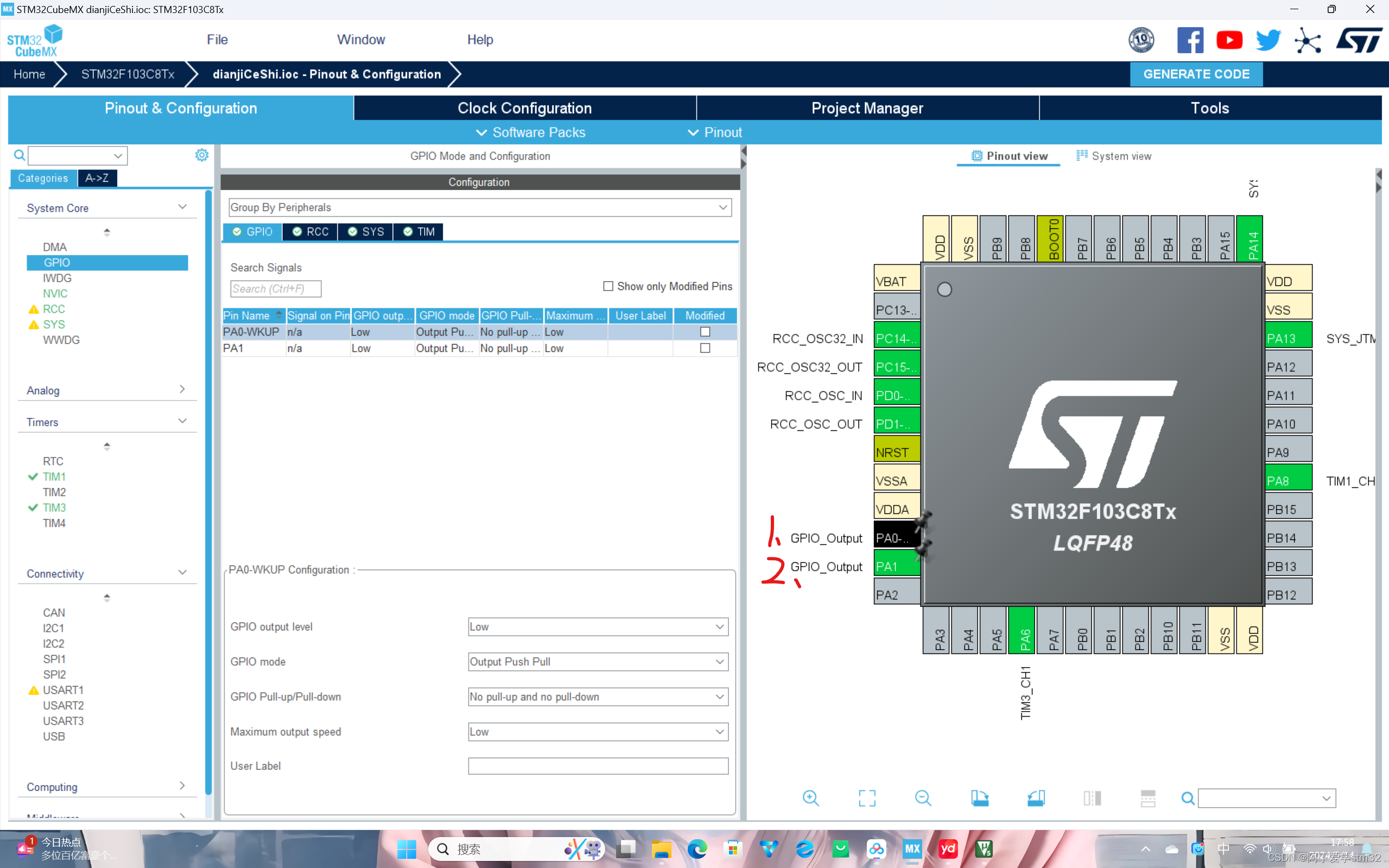Check the Modified checkbox for PA0-WKUP row

pos(705,331)
